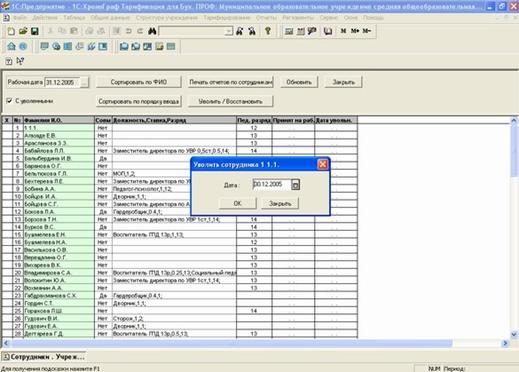This screenshot has width=519, height=372.
Task: Open the Сервис menu
Action: tap(329, 18)
